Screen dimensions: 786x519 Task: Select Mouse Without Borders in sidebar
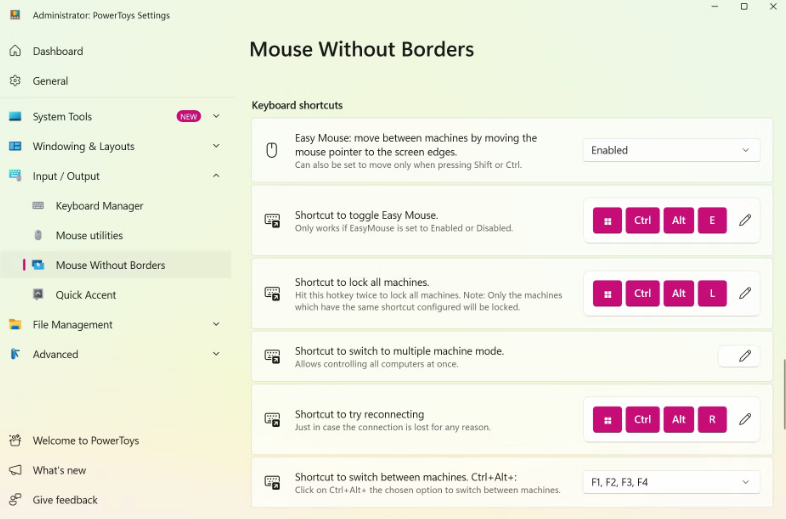110,265
